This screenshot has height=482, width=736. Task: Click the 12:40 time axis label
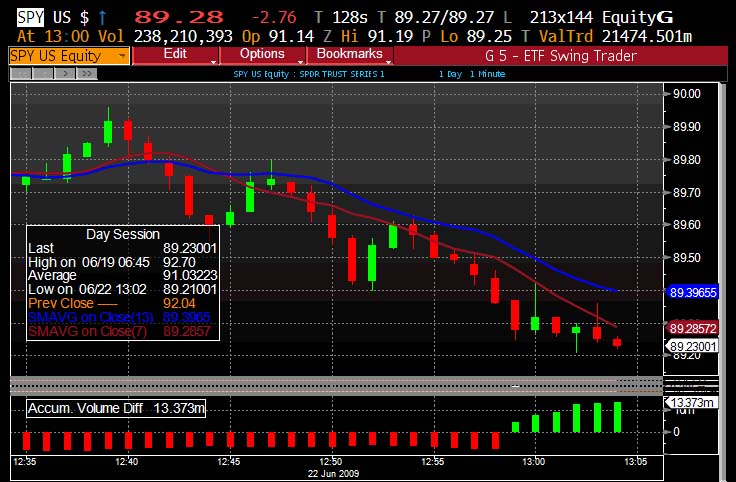pos(127,462)
